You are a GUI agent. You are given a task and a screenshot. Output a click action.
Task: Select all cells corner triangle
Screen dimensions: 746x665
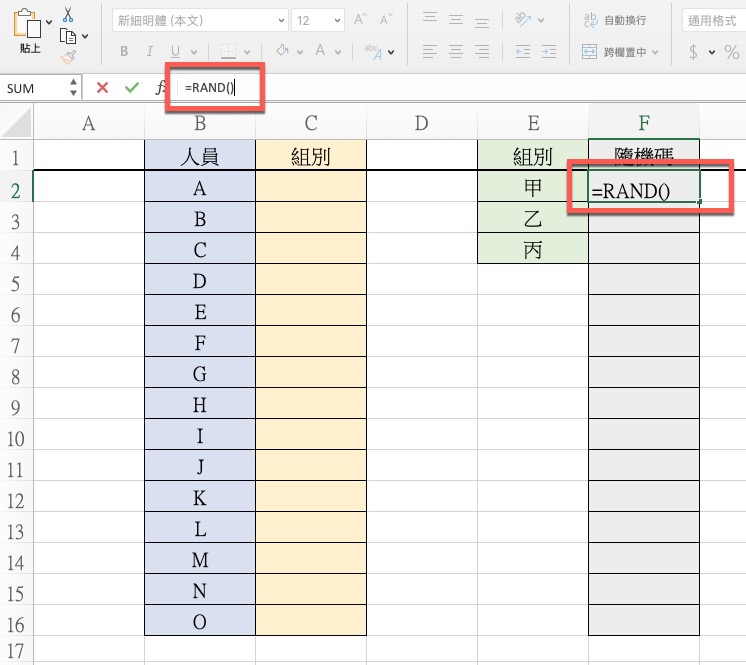tap(17, 123)
